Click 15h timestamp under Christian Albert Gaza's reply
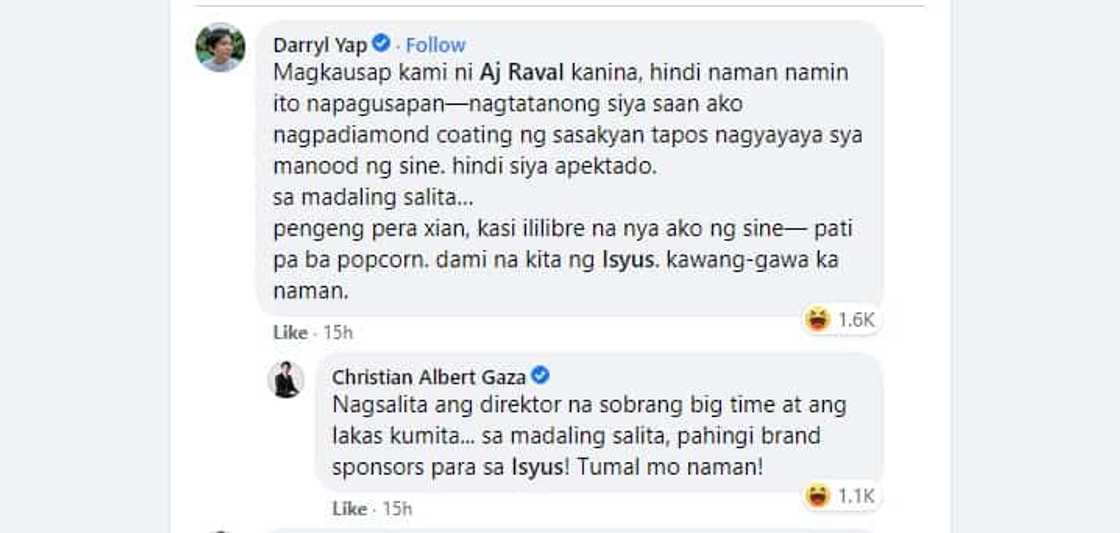The height and width of the screenshot is (533, 1120). pos(397,509)
